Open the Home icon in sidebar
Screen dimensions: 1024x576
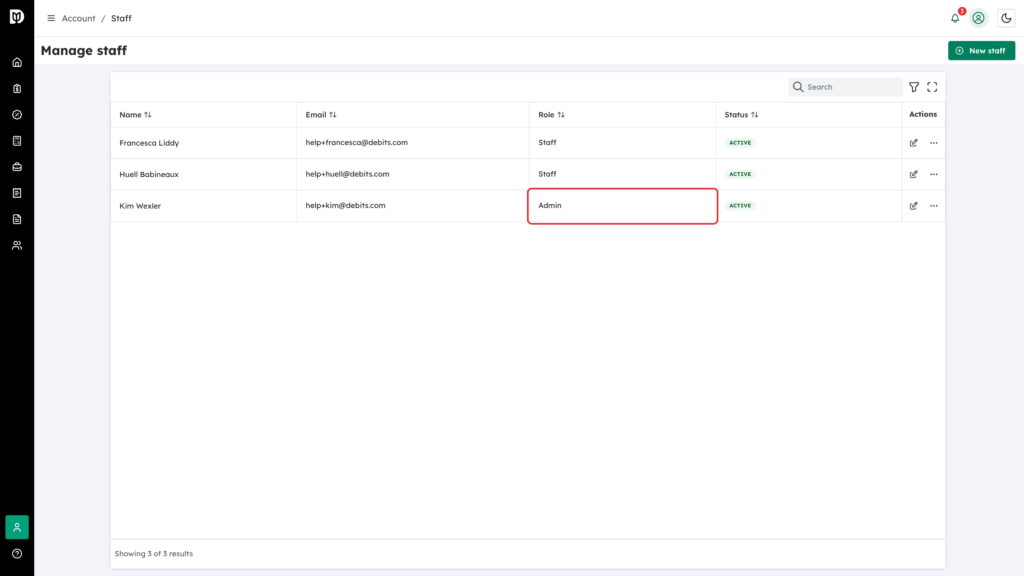tap(17, 63)
